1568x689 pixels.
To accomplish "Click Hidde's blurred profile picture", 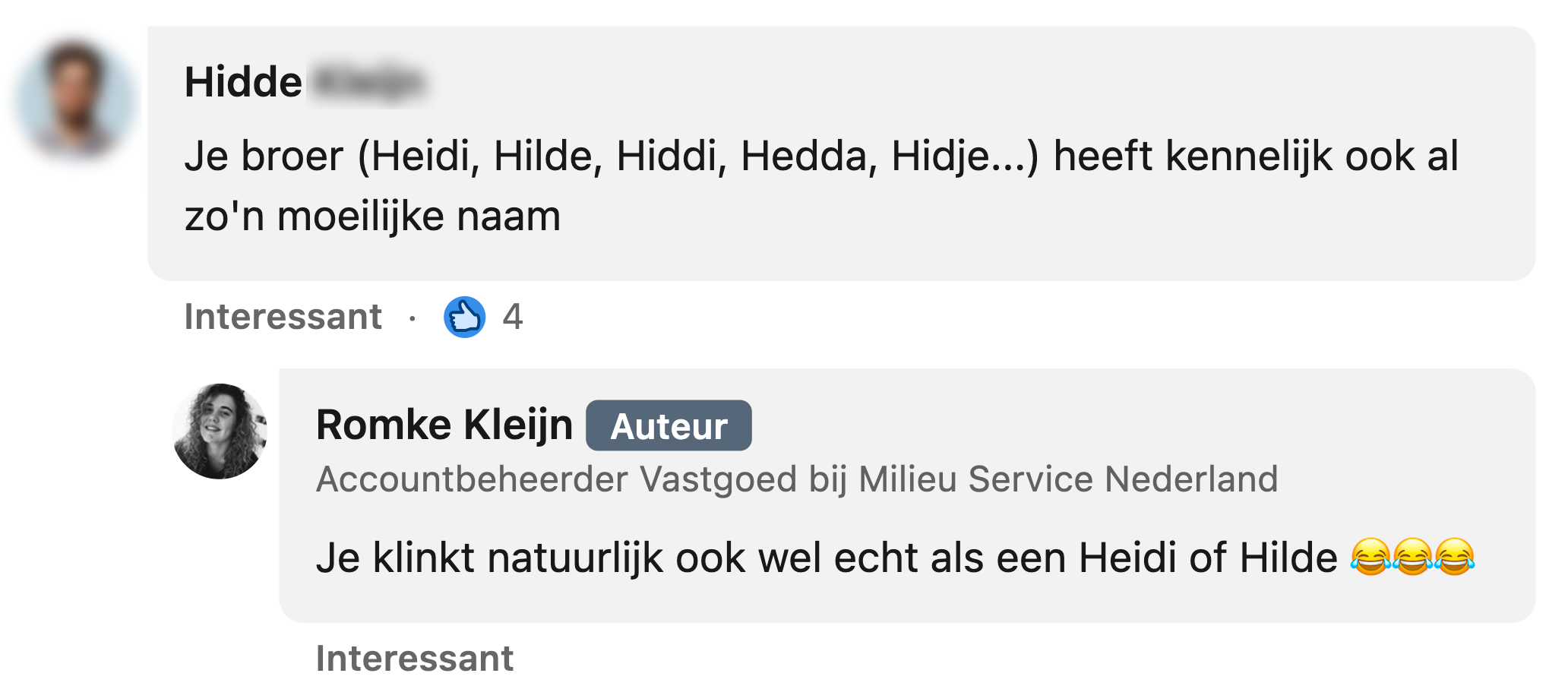I will 76,99.
